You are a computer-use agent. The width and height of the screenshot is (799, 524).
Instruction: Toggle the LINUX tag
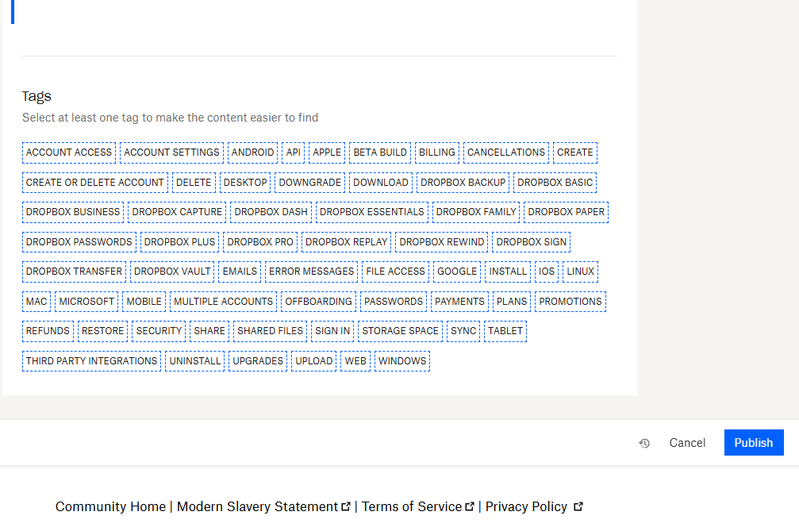[580, 271]
